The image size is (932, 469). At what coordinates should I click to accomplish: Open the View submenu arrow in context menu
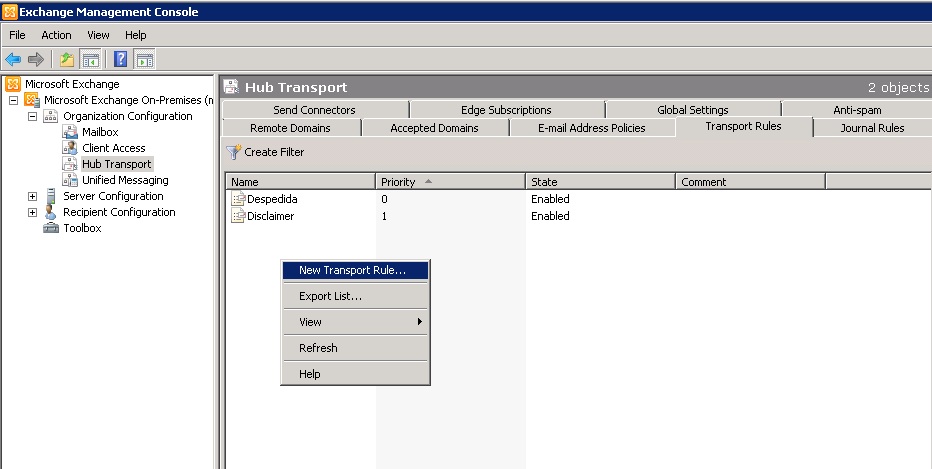pos(419,322)
